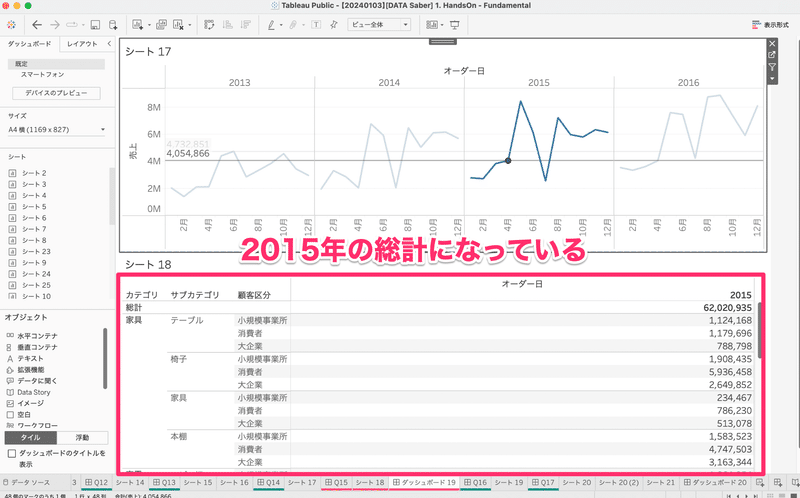Click the show mark labels T icon
The width and height of the screenshot is (800, 498).
pyautogui.click(x=316, y=24)
